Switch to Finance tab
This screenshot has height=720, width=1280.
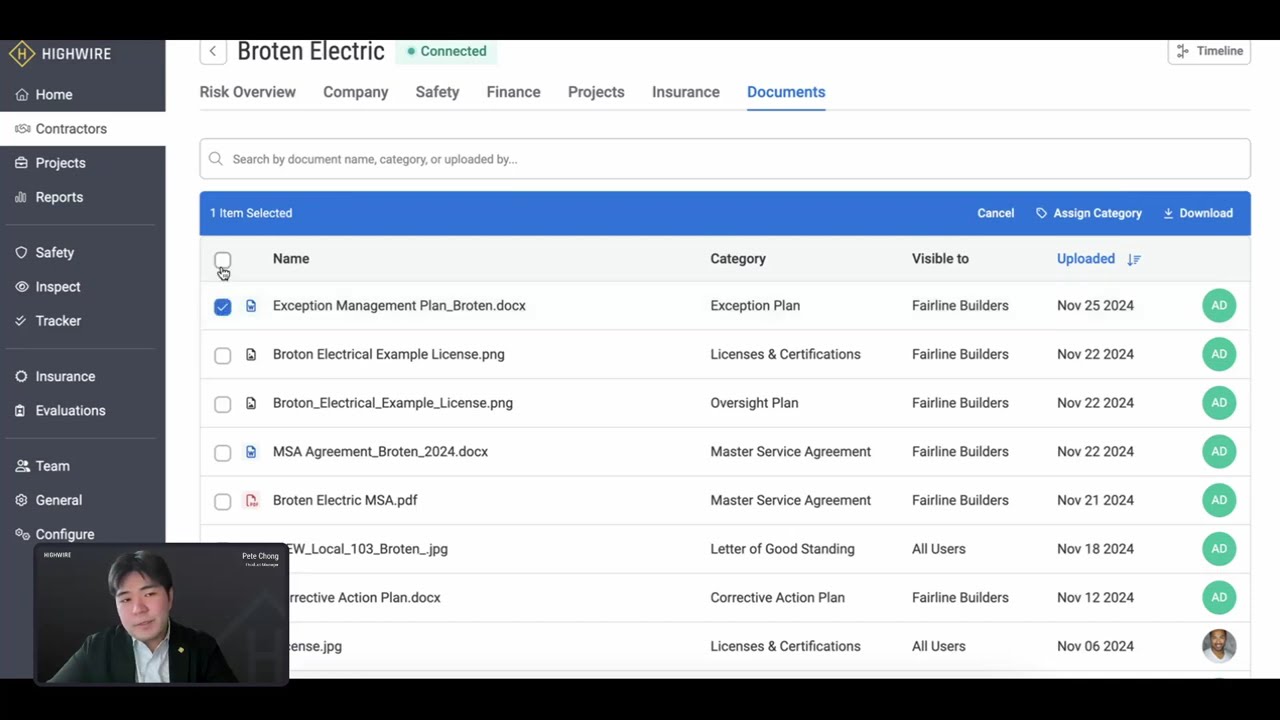(513, 92)
